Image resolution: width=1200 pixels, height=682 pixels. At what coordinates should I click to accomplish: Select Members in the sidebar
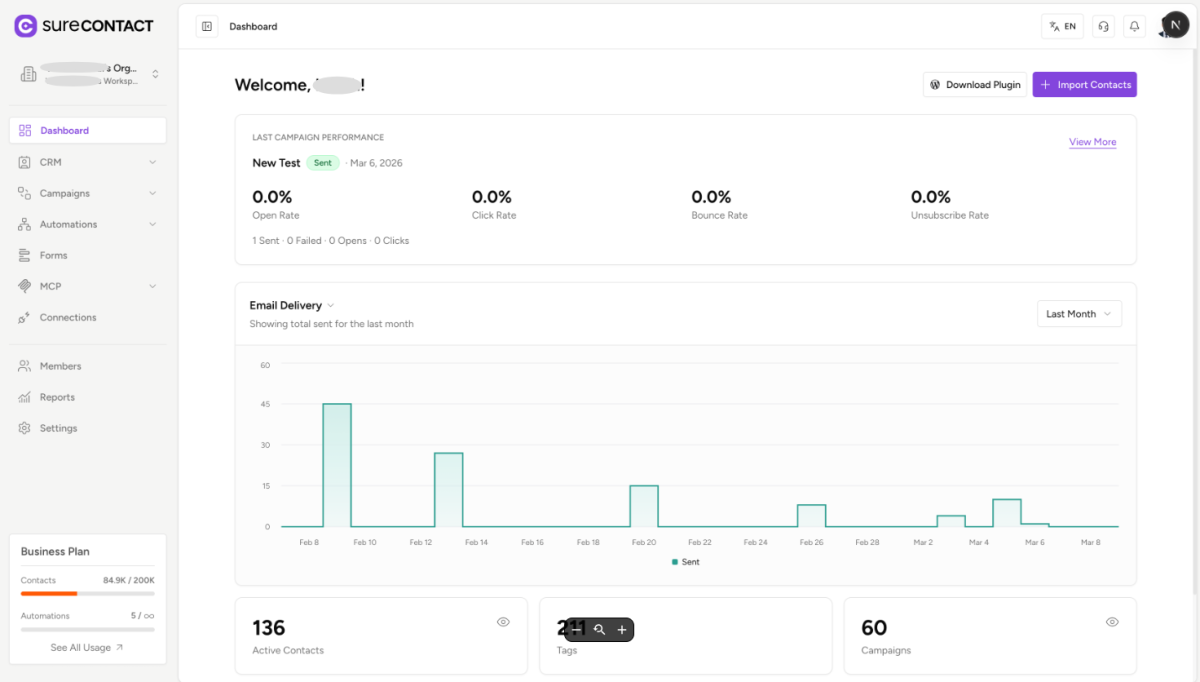tap(60, 366)
